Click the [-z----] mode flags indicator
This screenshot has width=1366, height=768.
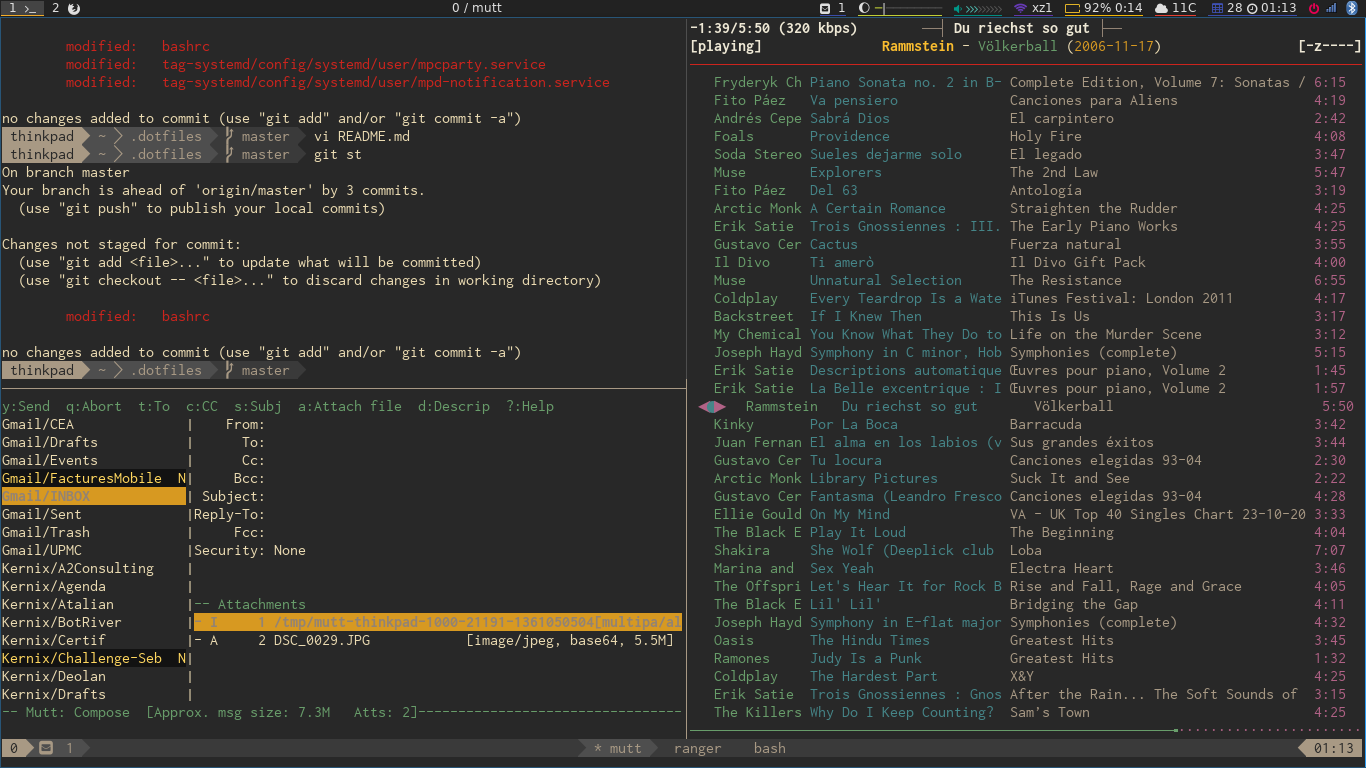point(1330,46)
